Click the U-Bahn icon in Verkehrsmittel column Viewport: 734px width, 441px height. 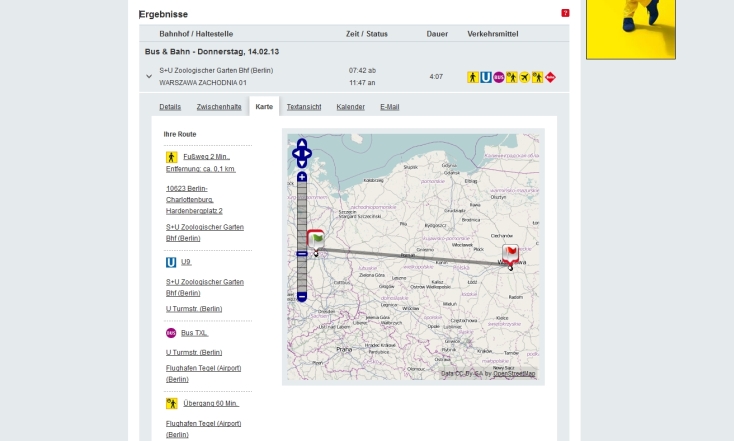point(486,77)
